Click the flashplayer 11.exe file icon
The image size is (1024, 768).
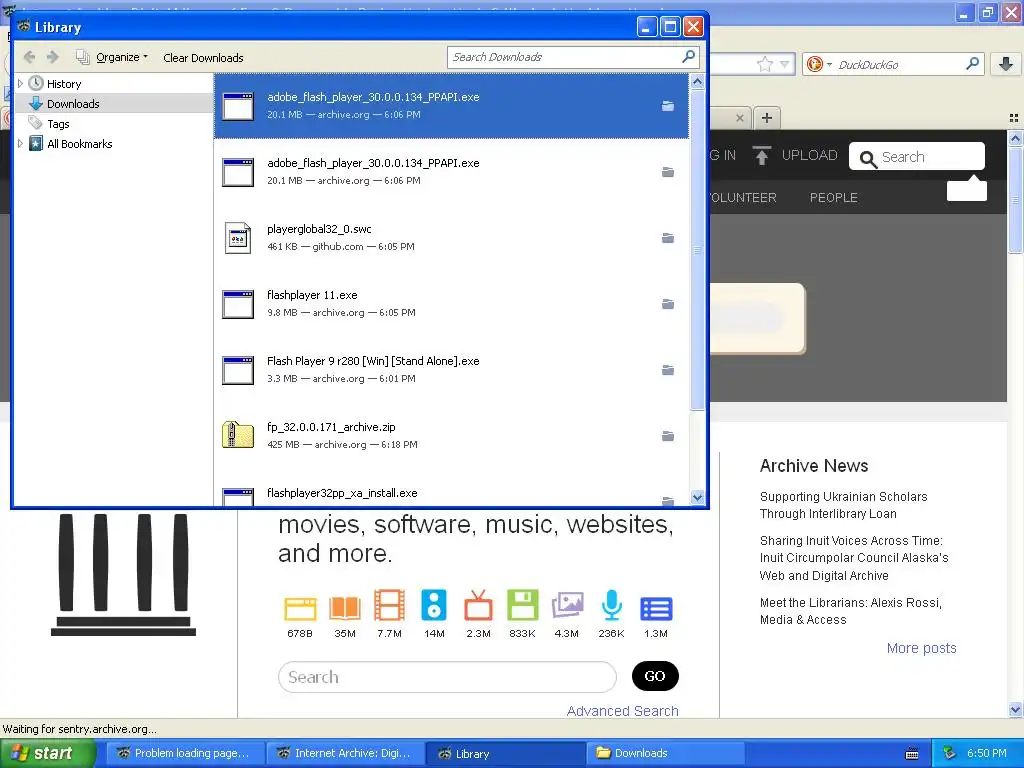click(x=238, y=304)
